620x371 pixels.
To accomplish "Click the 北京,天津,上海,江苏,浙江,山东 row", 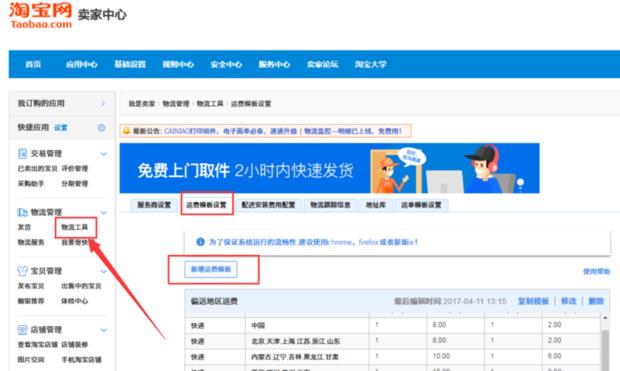I will pyautogui.click(x=392, y=341).
